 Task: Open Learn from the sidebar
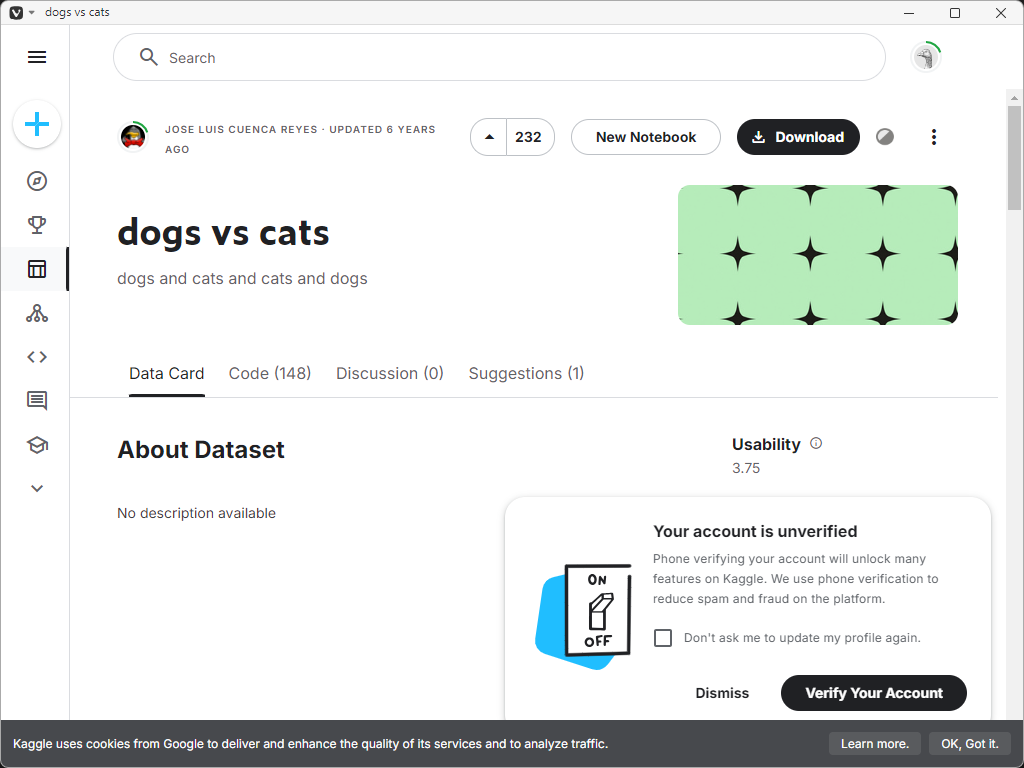(x=37, y=445)
